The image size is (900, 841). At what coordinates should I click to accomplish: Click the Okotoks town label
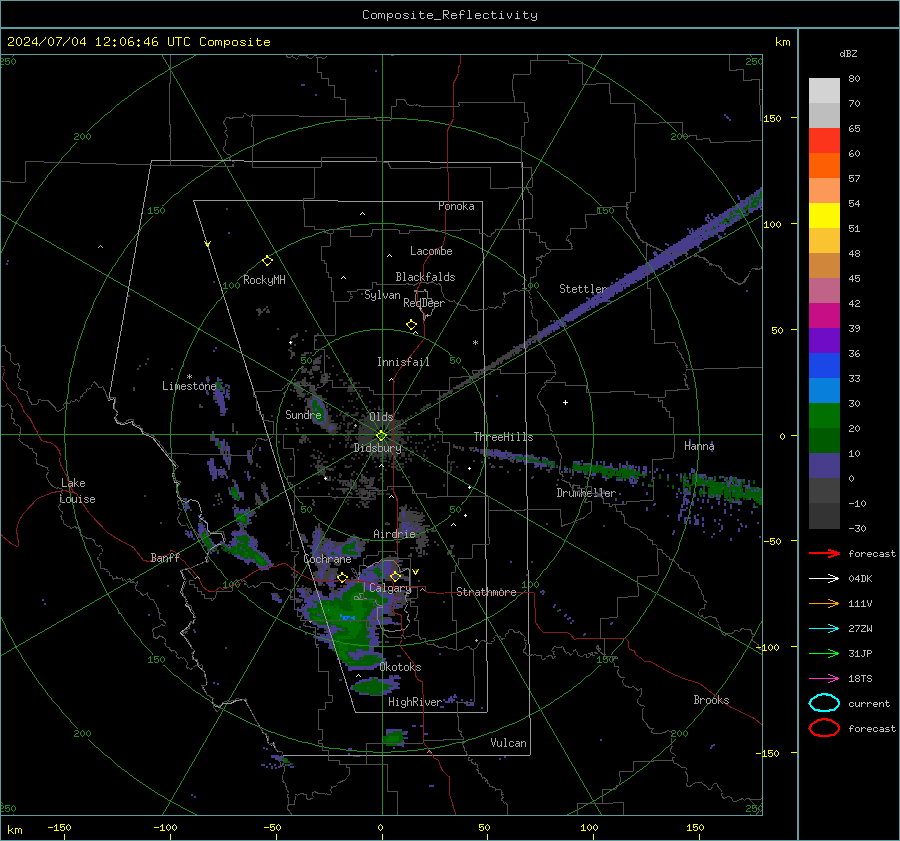400,667
